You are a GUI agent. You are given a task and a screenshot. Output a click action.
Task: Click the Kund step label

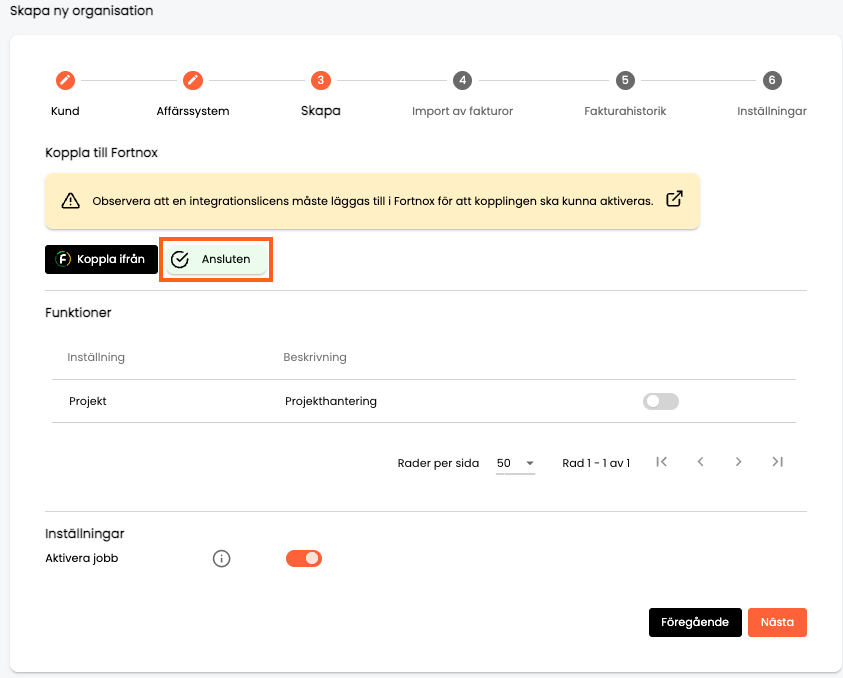(x=65, y=111)
